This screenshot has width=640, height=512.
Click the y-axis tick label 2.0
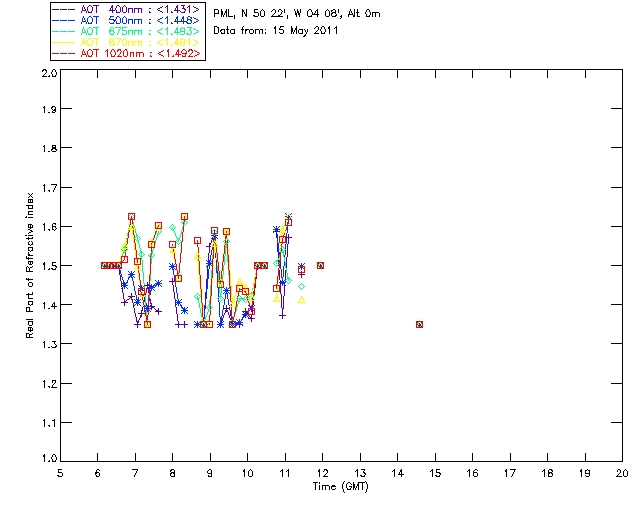pyautogui.click(x=49, y=73)
